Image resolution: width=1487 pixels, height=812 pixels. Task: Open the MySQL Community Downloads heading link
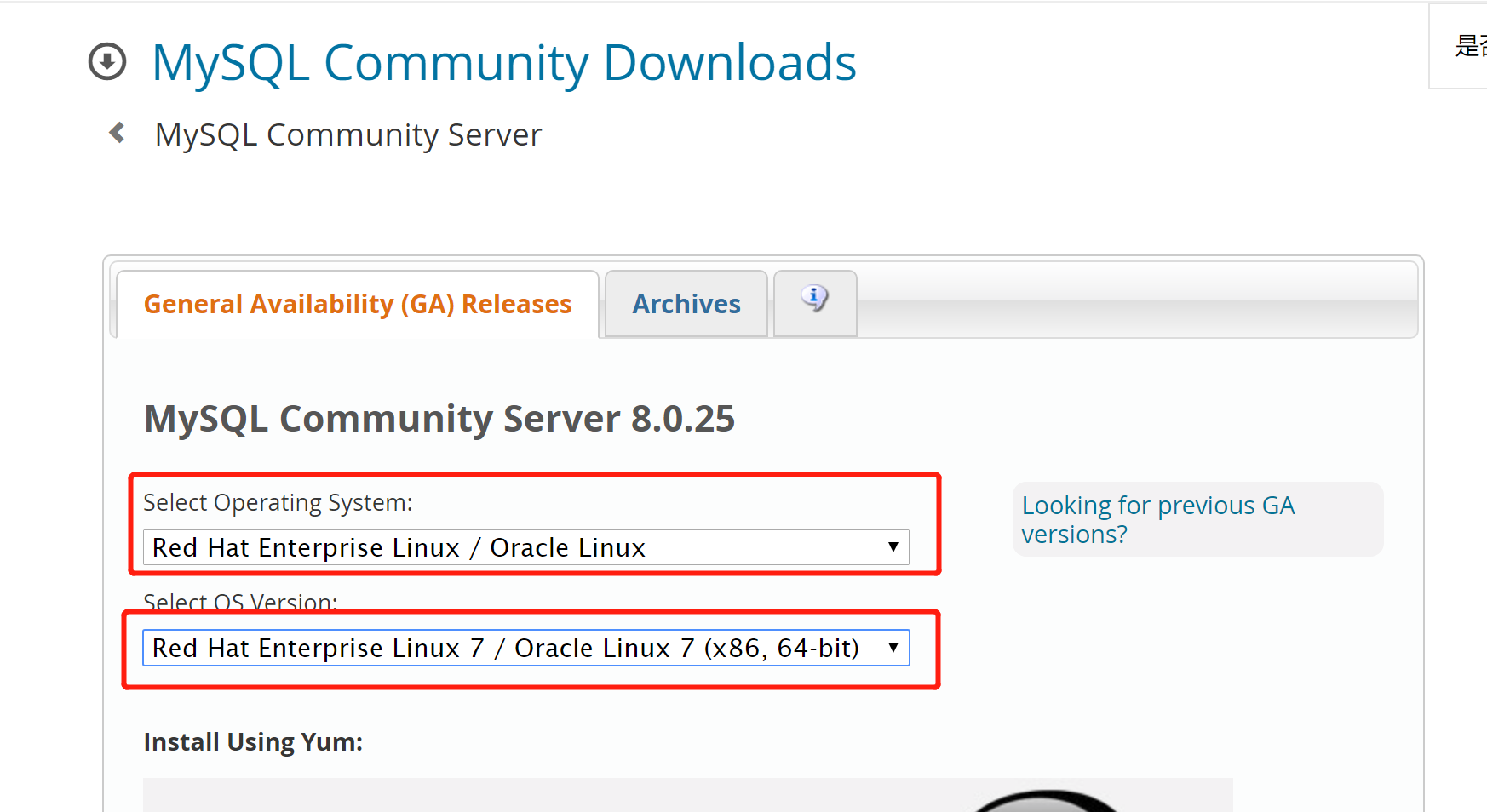[503, 62]
